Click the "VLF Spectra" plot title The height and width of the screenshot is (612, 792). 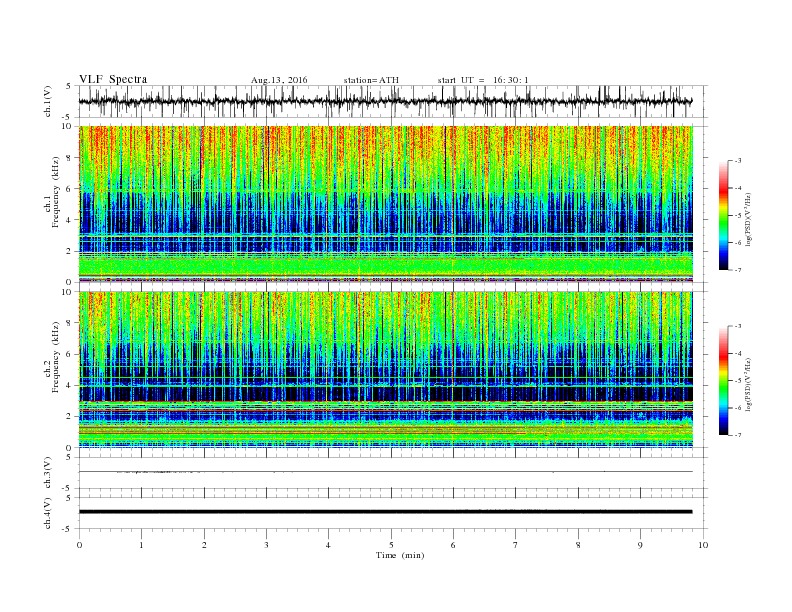click(113, 79)
